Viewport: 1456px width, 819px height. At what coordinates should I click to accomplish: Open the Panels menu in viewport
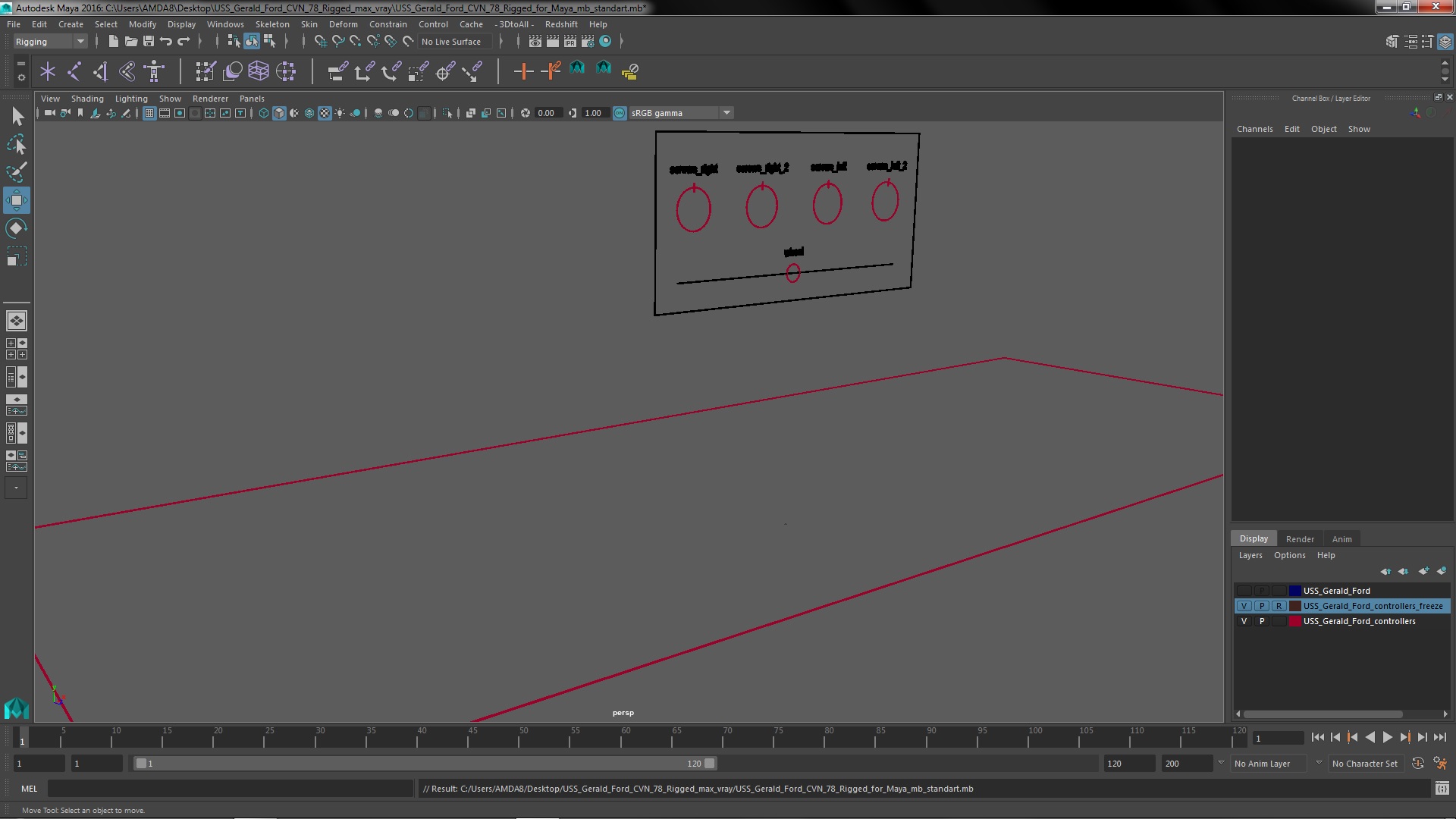(x=253, y=98)
